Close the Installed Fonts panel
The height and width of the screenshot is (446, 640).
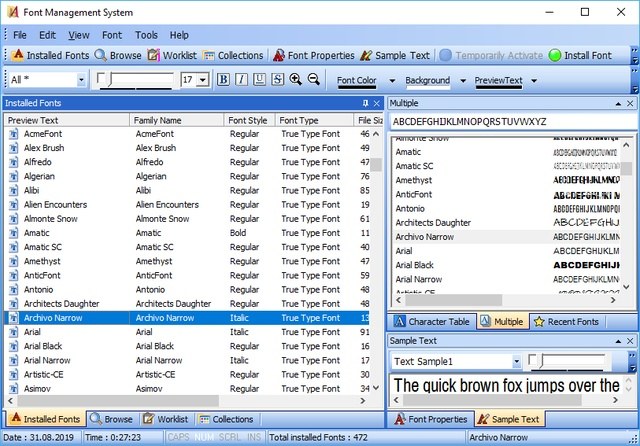377,103
